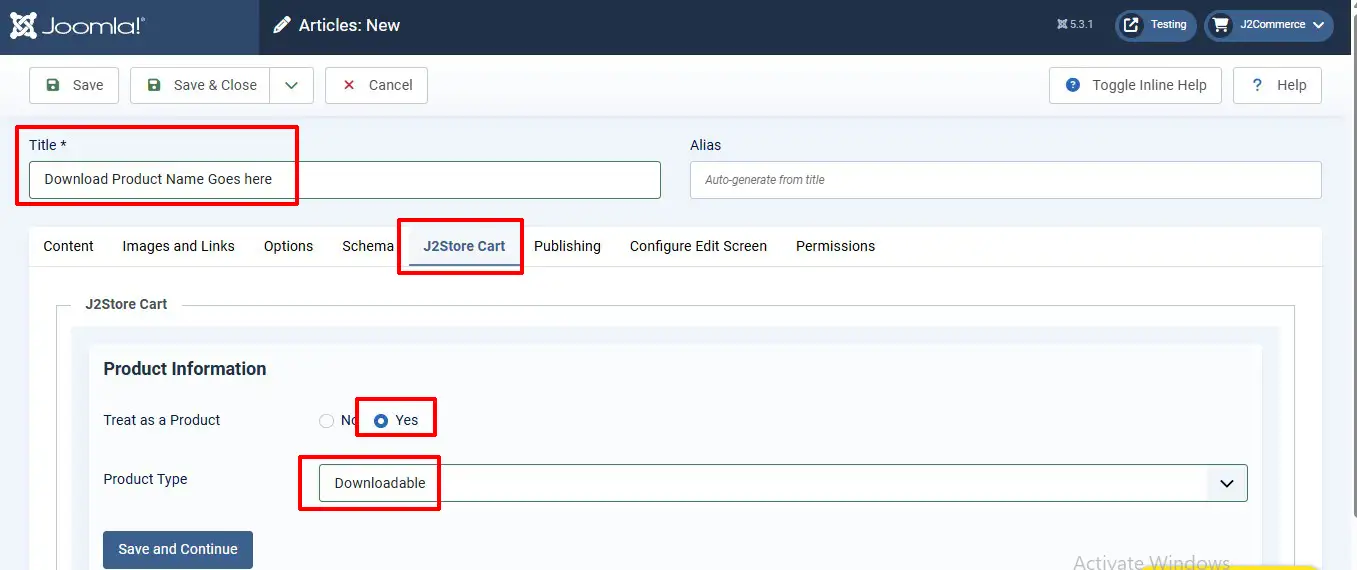Cancel editing the article
Screen dimensions: 1357x570
click(377, 85)
